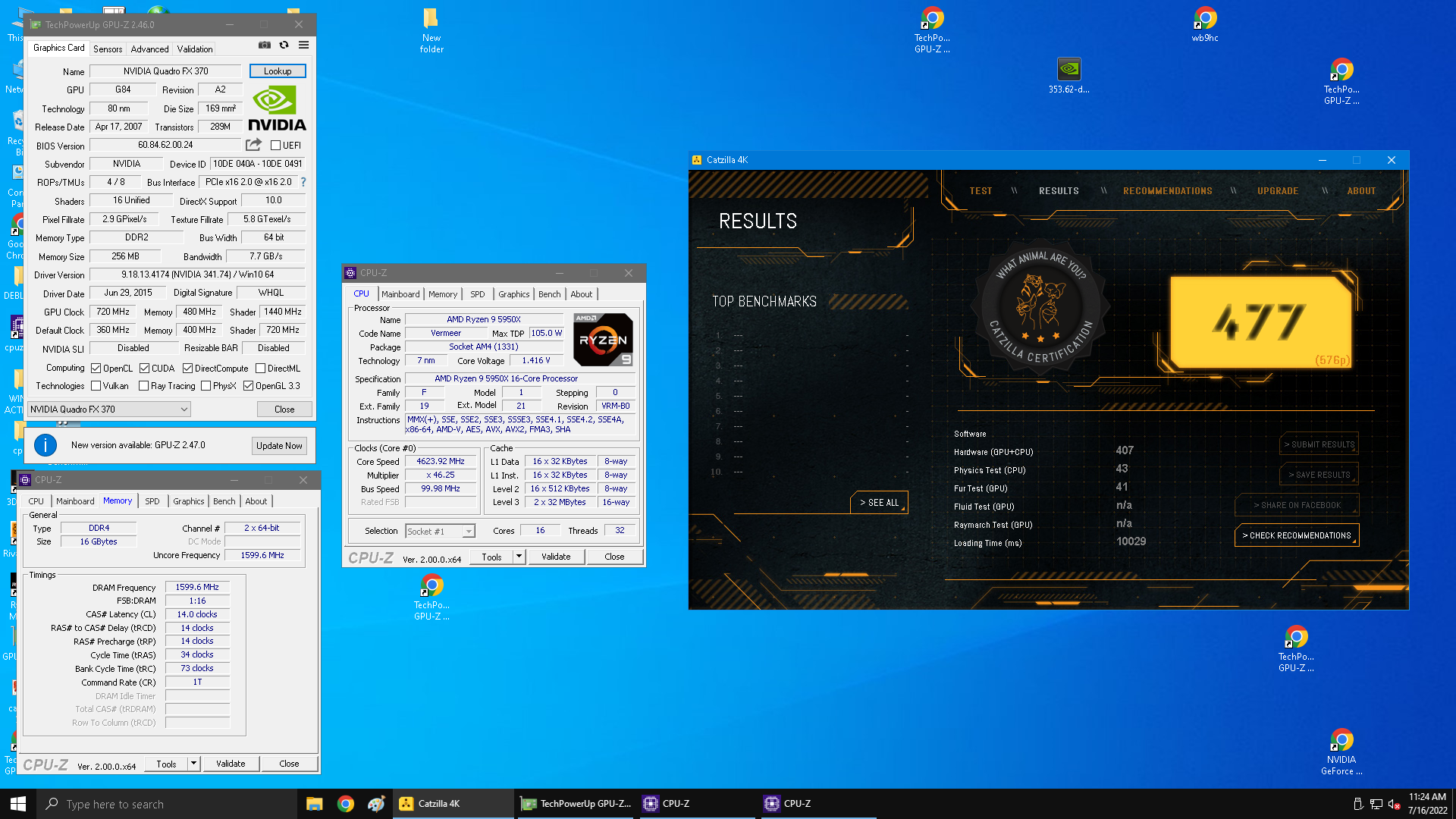Open the Bench tab in CPU-Z CPU window

550,294
